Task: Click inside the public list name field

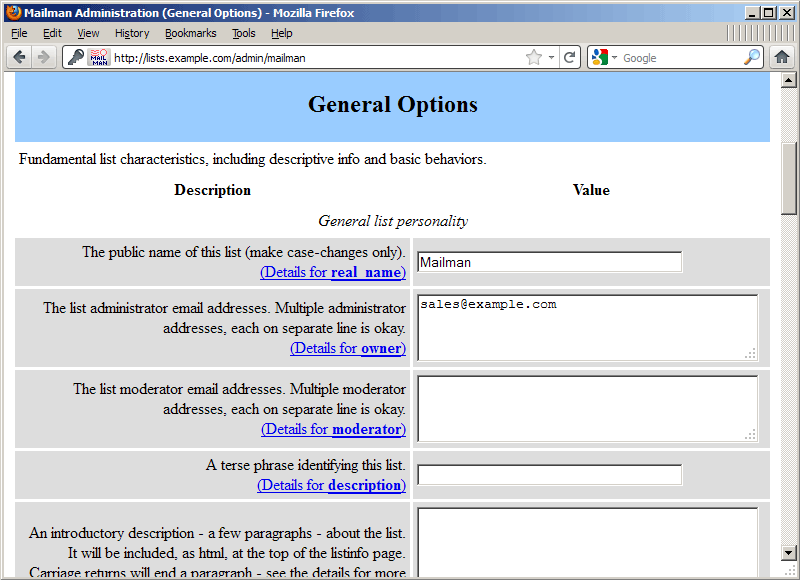Action: point(548,261)
